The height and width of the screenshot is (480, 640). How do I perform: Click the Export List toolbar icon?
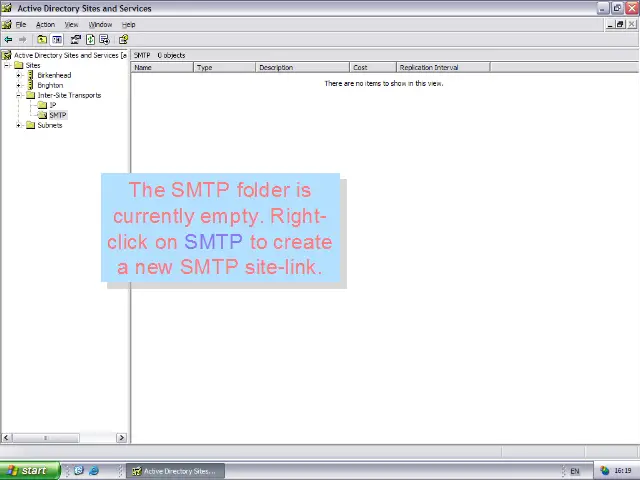coord(104,40)
